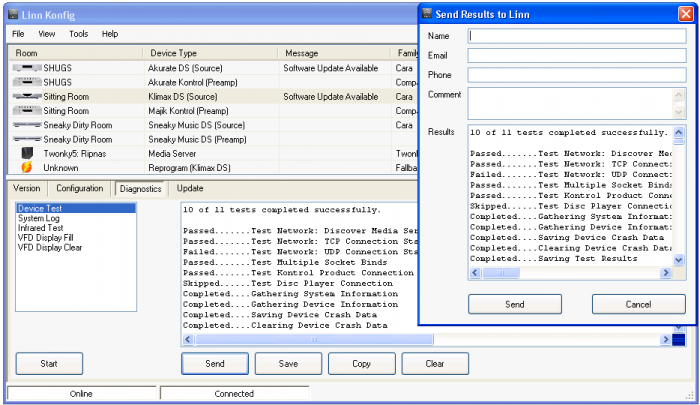Screen dimensions: 700x405
Task: Click the Twonky5 Ripnas media server icon
Action: tap(27, 153)
